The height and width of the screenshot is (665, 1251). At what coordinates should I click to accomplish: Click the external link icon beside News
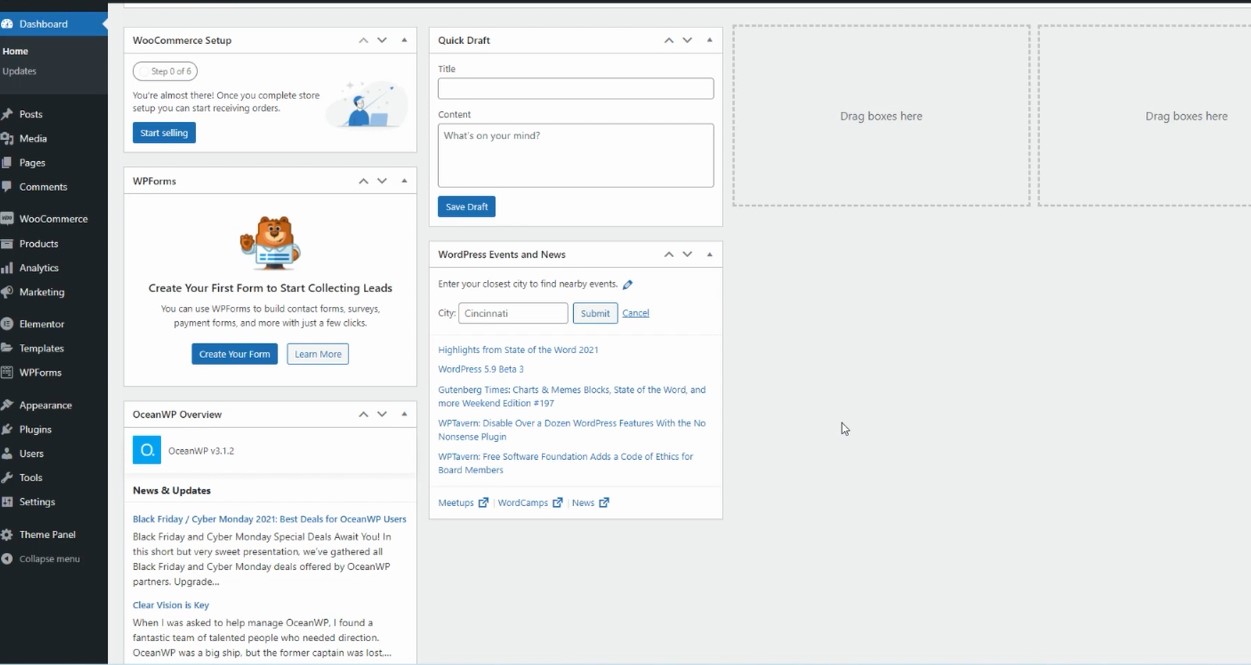604,502
